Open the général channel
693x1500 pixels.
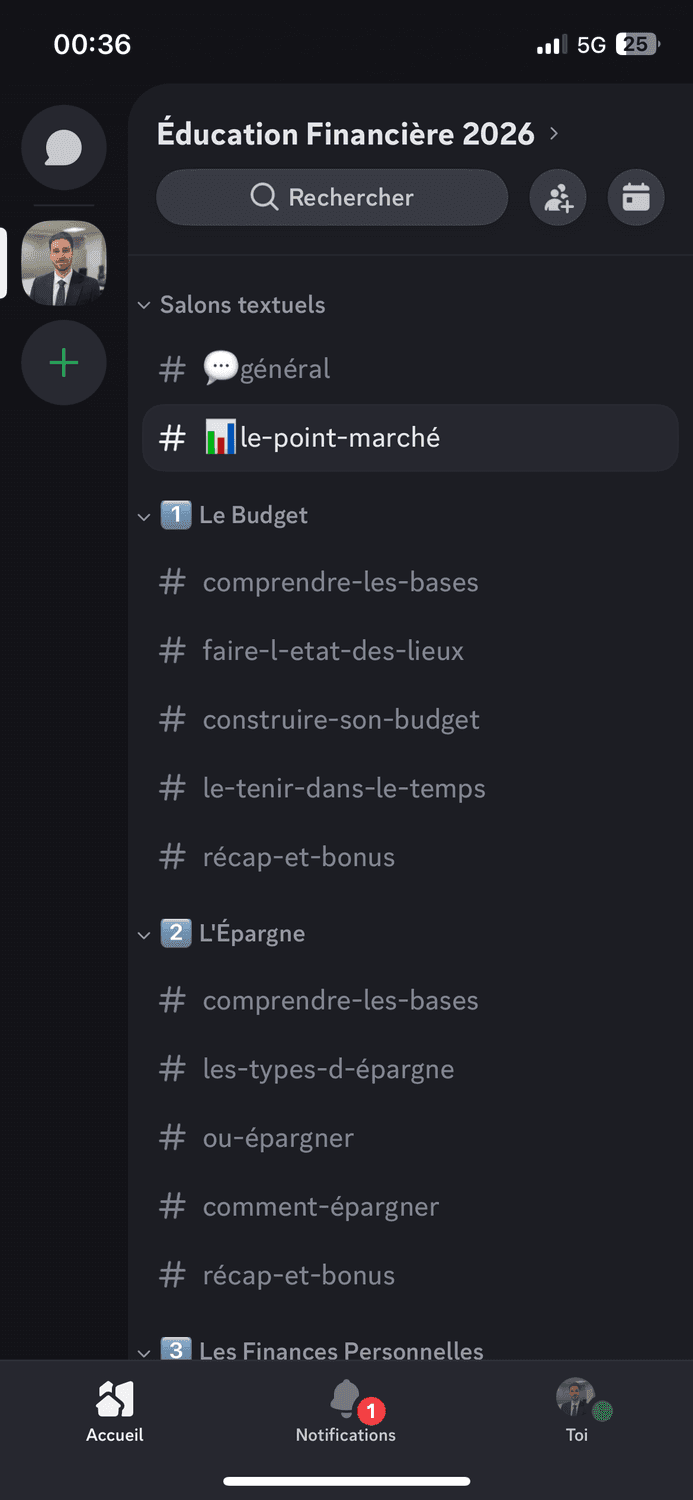(x=284, y=369)
